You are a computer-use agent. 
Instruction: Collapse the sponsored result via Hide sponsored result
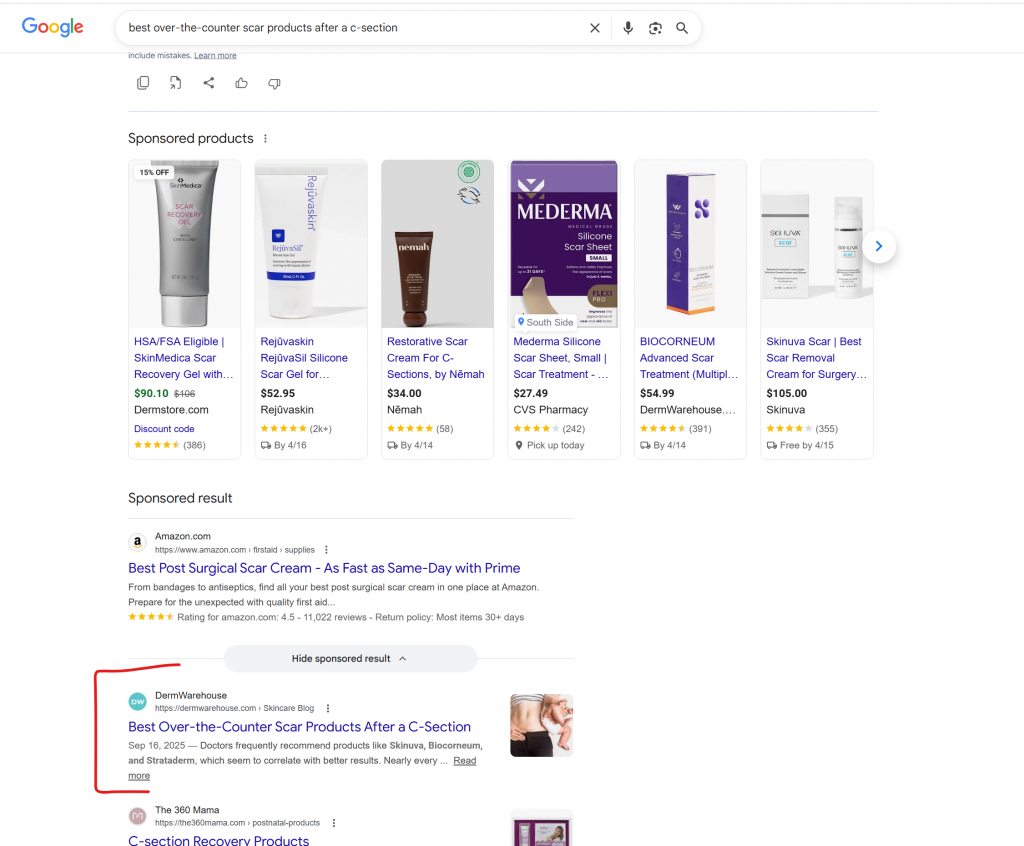[x=350, y=658]
